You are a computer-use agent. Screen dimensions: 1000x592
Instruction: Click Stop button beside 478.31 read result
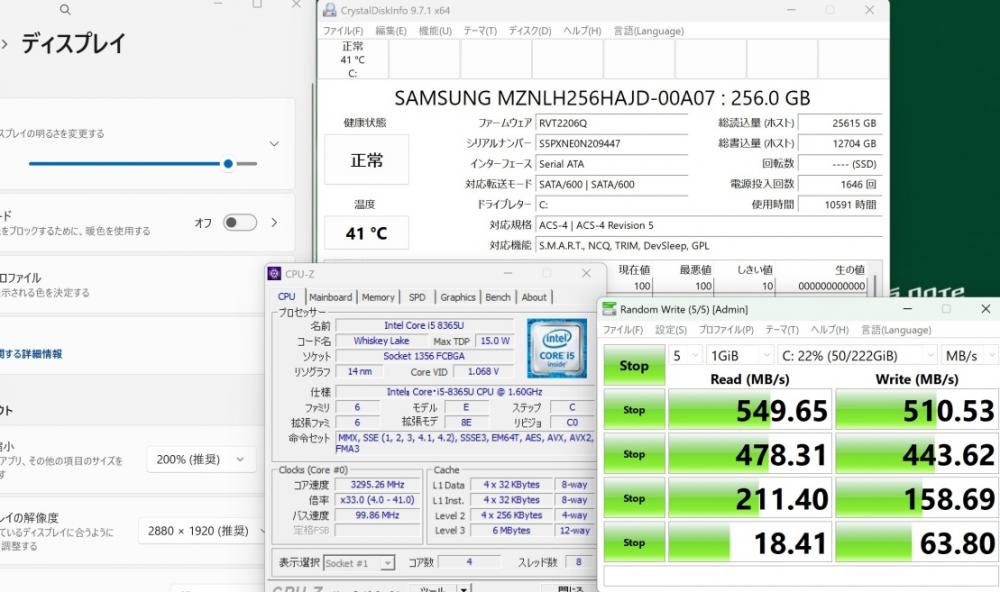[x=634, y=454]
